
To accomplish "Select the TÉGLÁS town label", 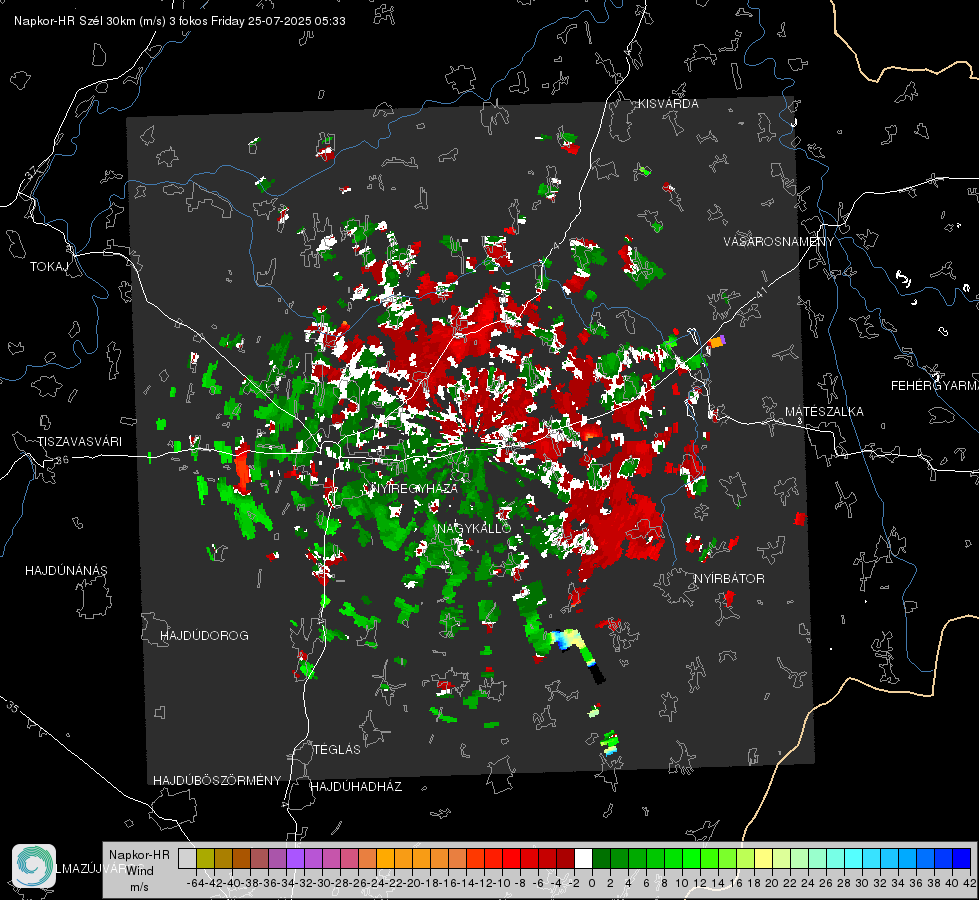I will (337, 750).
